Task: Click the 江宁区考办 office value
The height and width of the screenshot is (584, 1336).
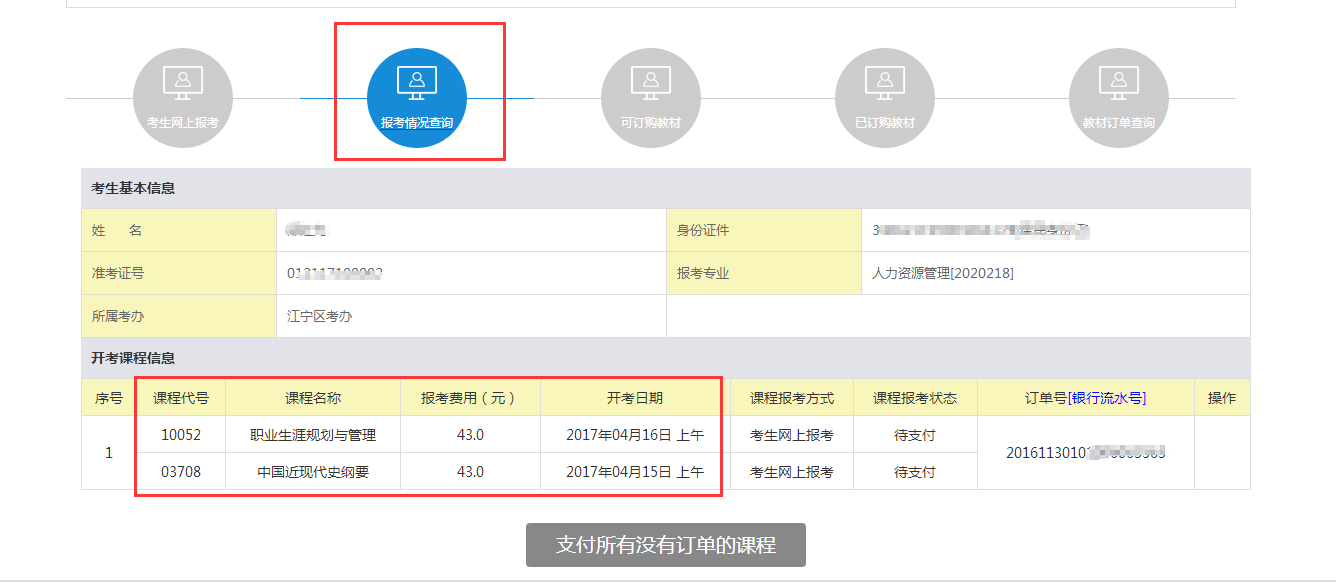Action: coord(320,316)
